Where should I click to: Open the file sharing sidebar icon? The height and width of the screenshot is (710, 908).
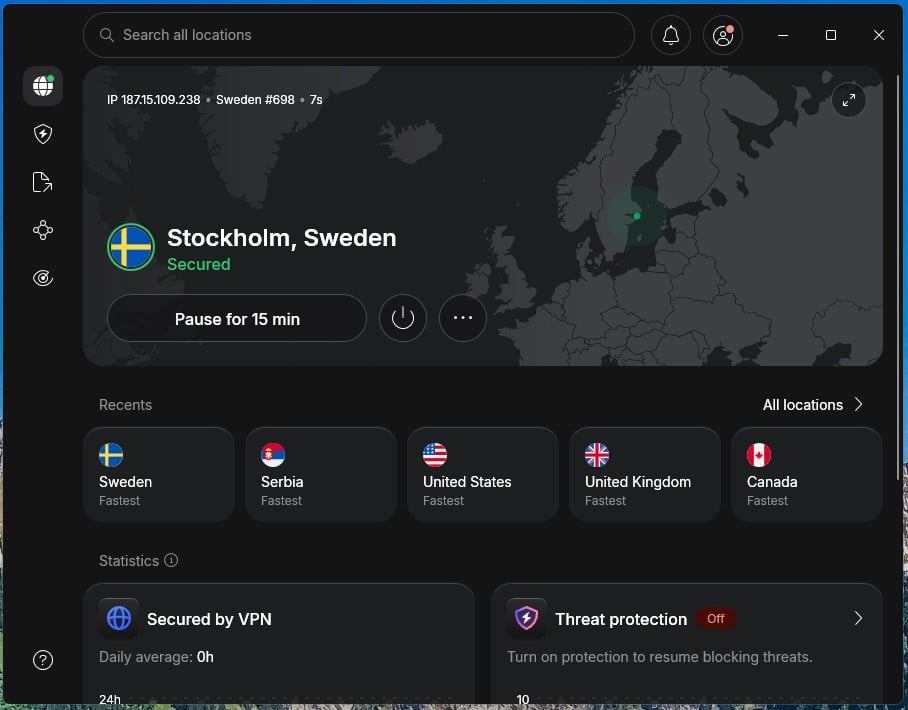click(x=43, y=182)
